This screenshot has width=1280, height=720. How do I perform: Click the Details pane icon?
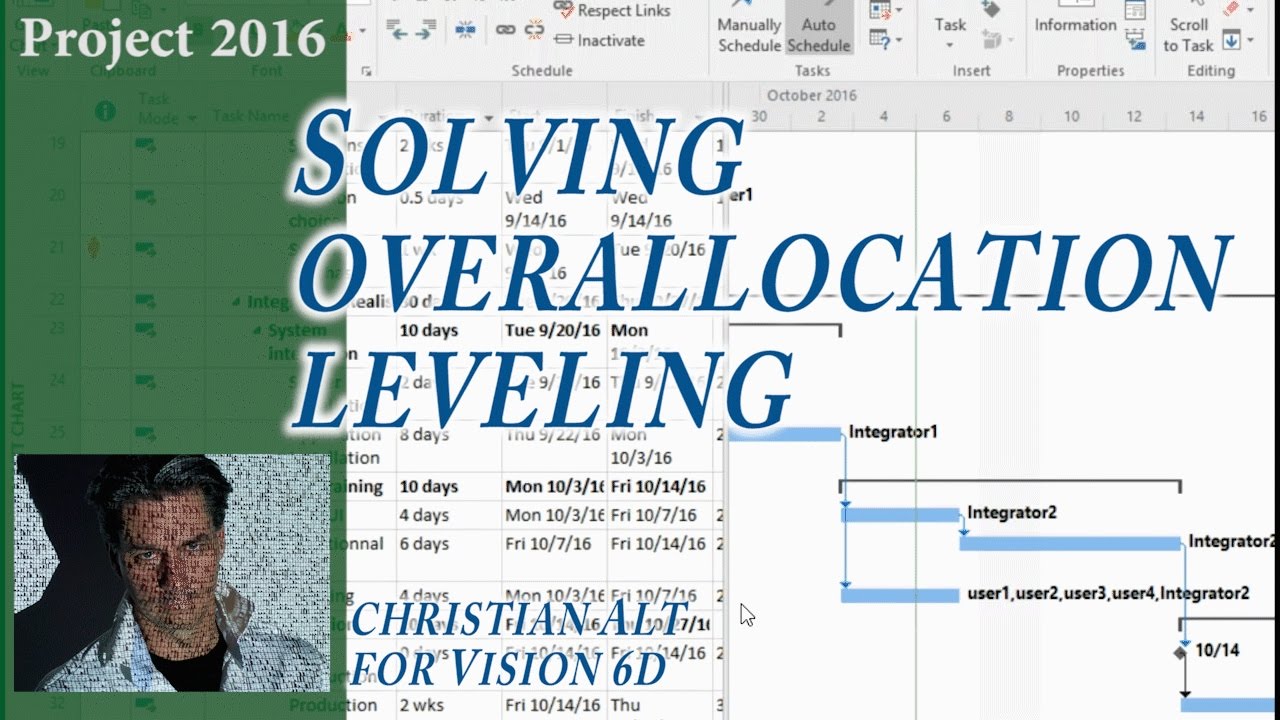pyautogui.click(x=1135, y=41)
